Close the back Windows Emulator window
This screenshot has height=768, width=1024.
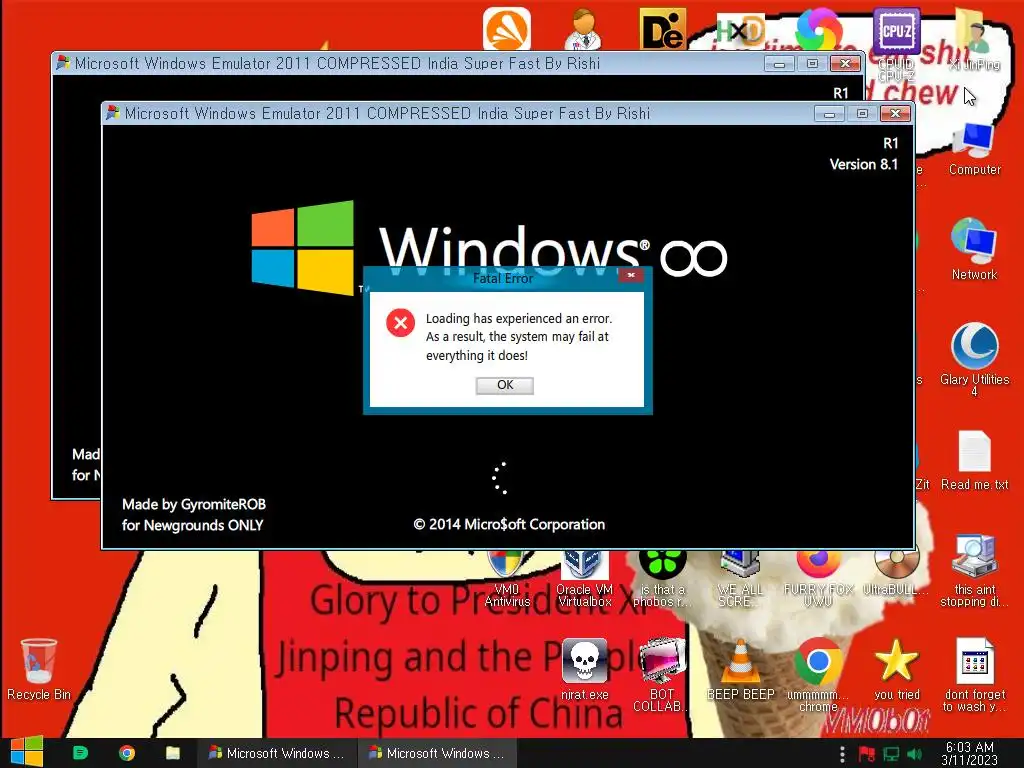[x=845, y=64]
